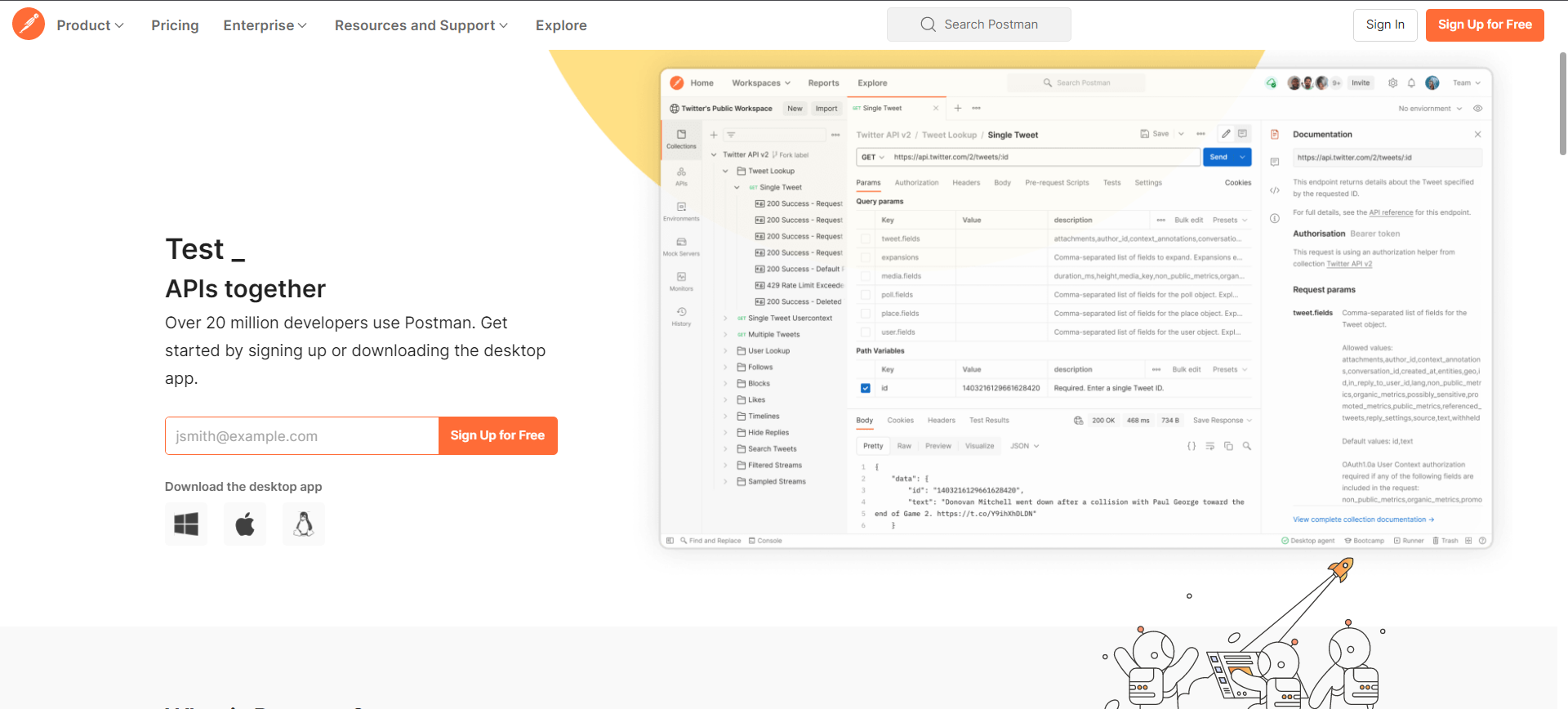Viewport: 1568px width, 709px height.
Task: Click copy icon in response body toolbar
Action: coord(1228,446)
